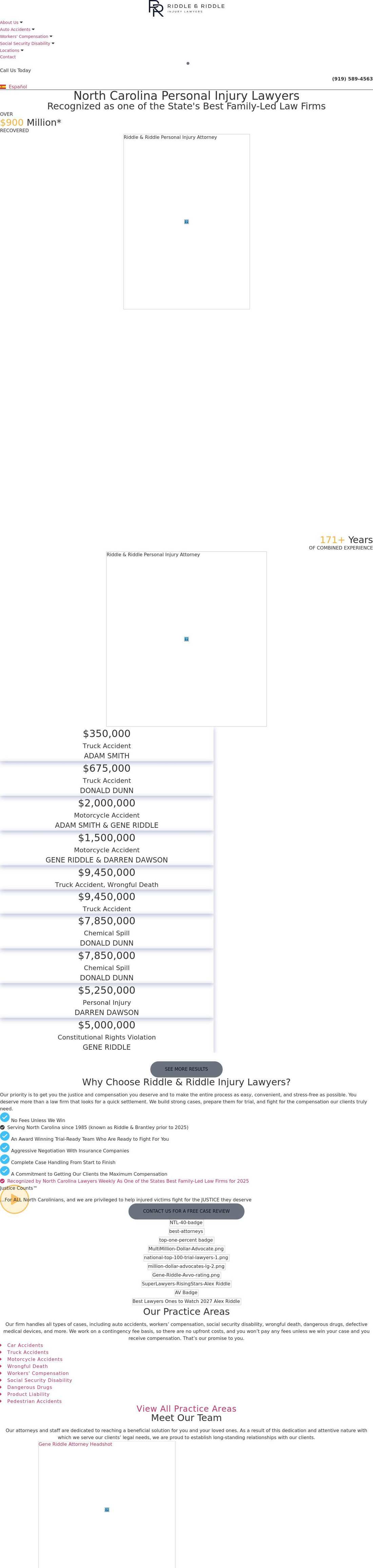Click the AV Badge image

coord(186,1292)
